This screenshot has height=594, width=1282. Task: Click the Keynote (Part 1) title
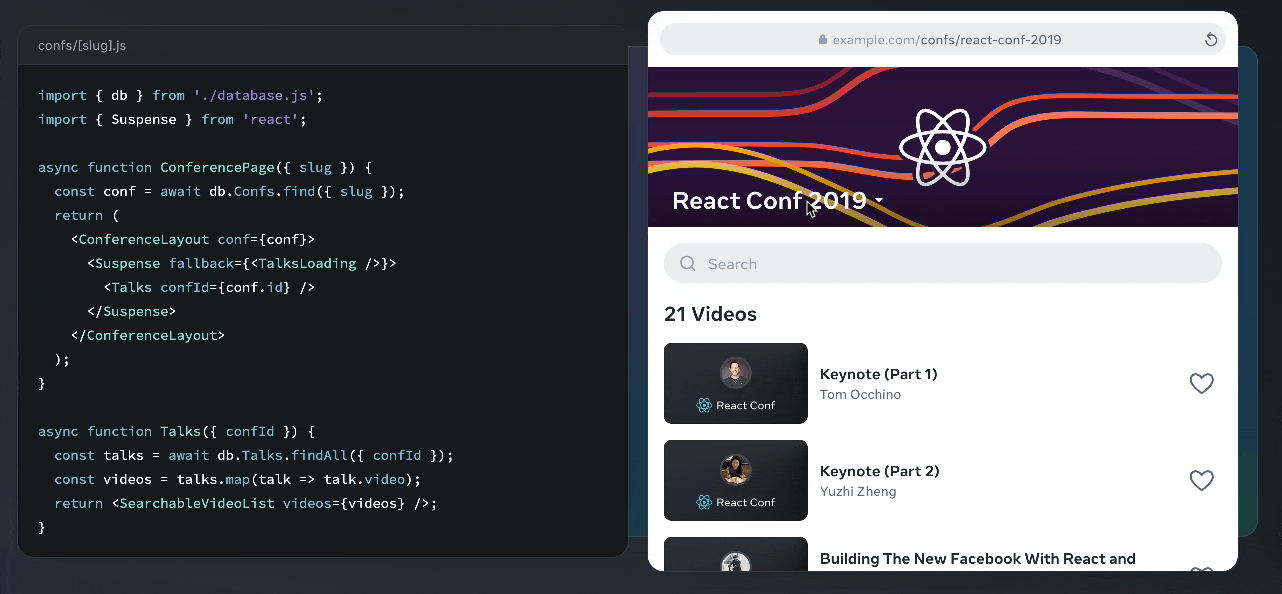(879, 374)
